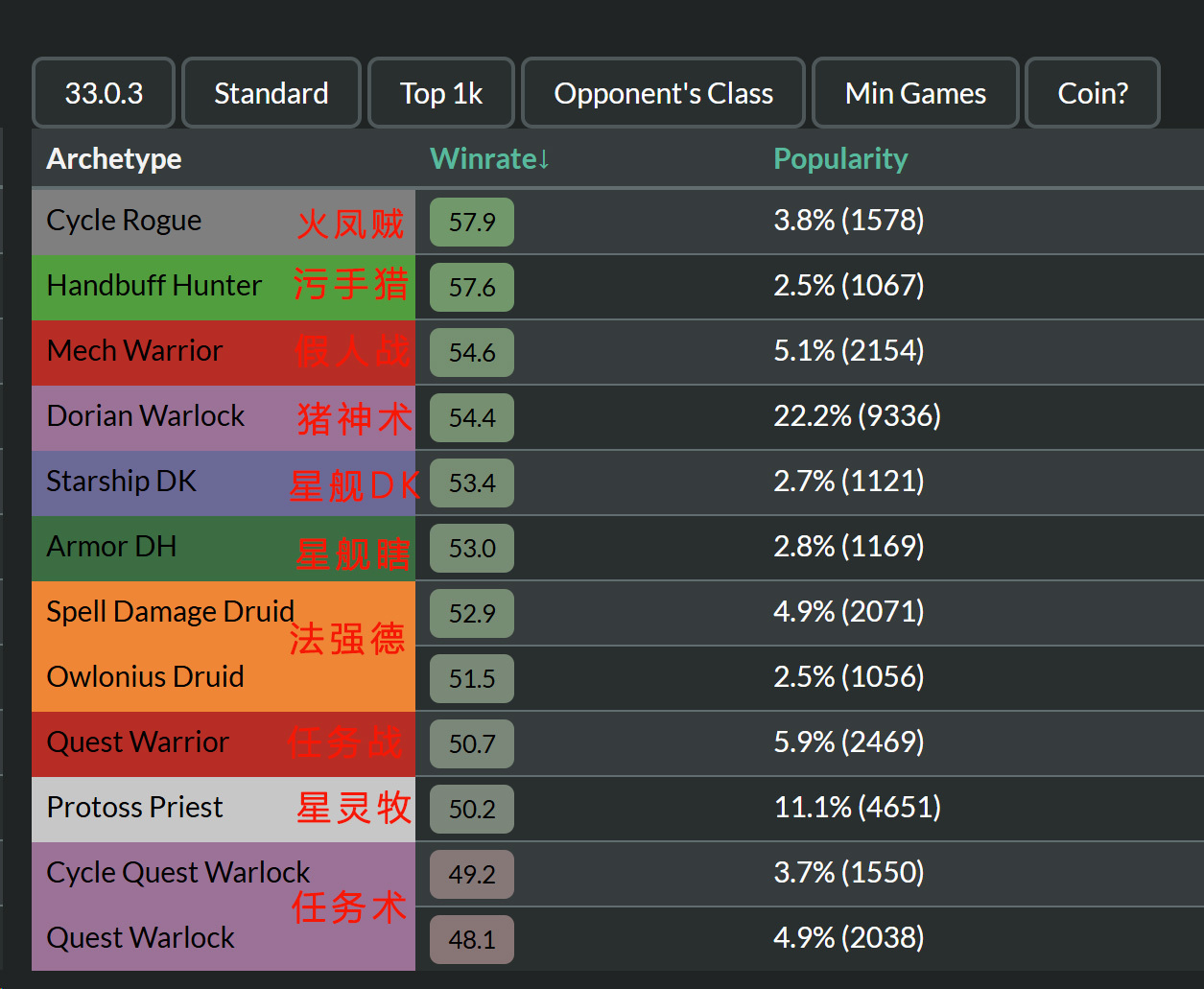The height and width of the screenshot is (989, 1204).
Task: Click the 50.2 winrate badge
Action: (x=472, y=810)
